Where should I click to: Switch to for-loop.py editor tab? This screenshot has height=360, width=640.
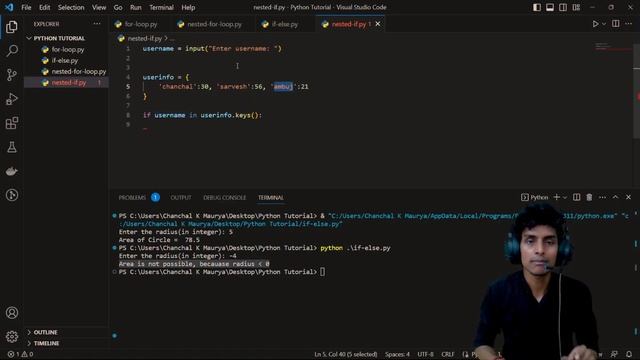tap(141, 24)
